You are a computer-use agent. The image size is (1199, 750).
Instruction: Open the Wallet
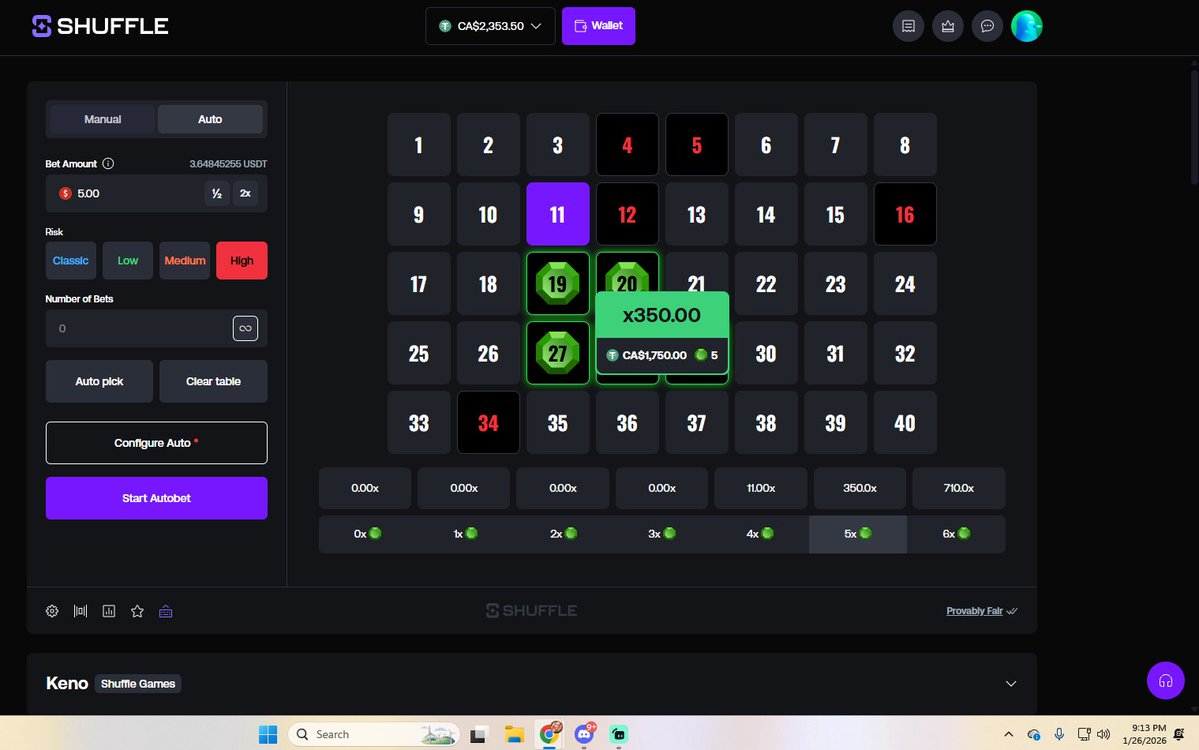coord(598,26)
